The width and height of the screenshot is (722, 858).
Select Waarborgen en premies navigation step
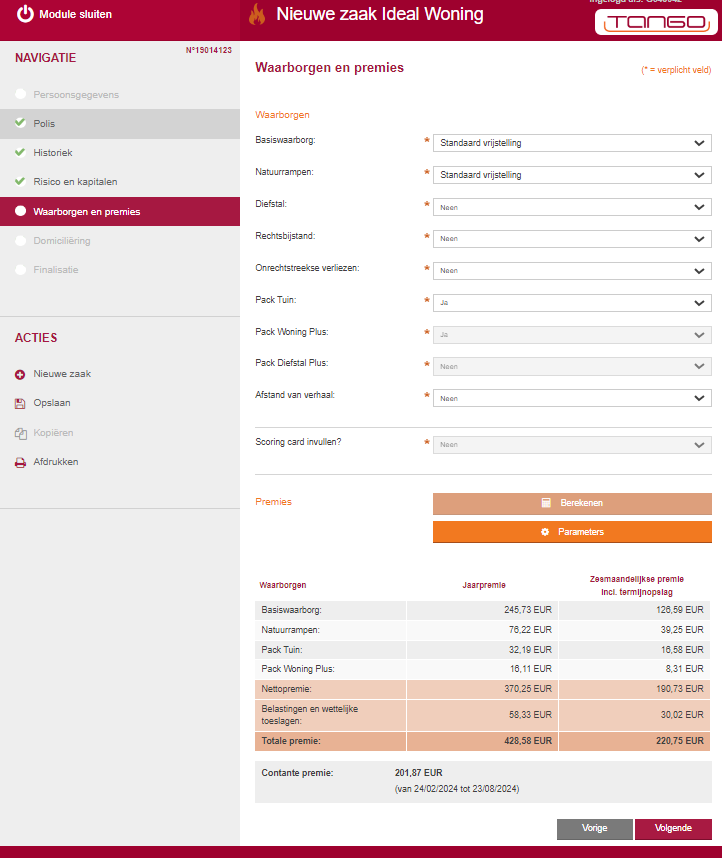pos(120,211)
